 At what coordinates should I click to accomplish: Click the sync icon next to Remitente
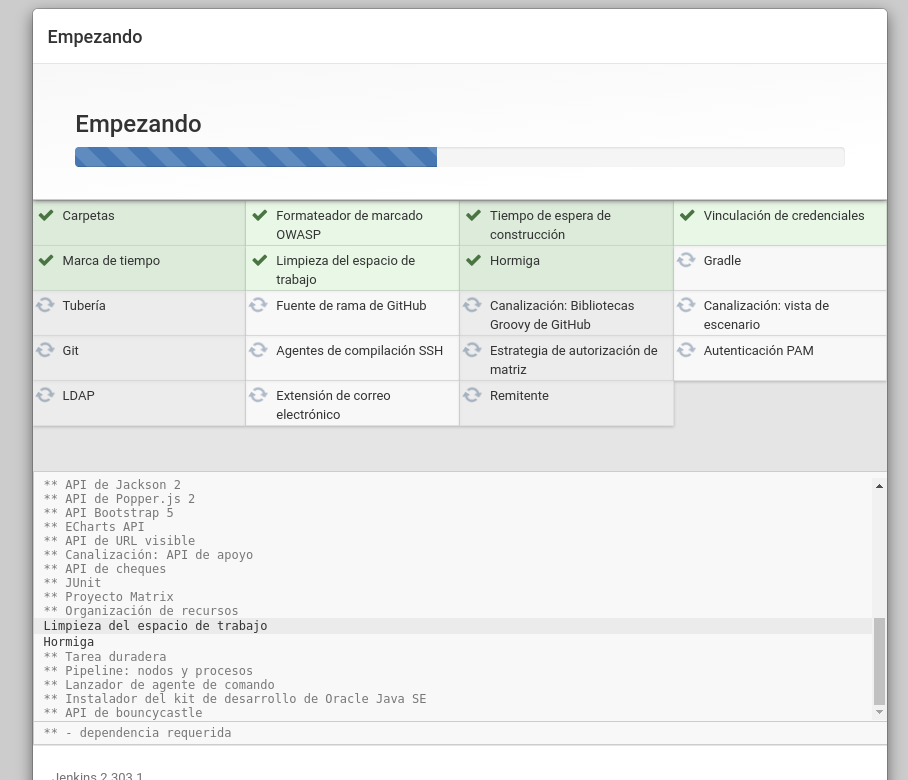click(473, 395)
